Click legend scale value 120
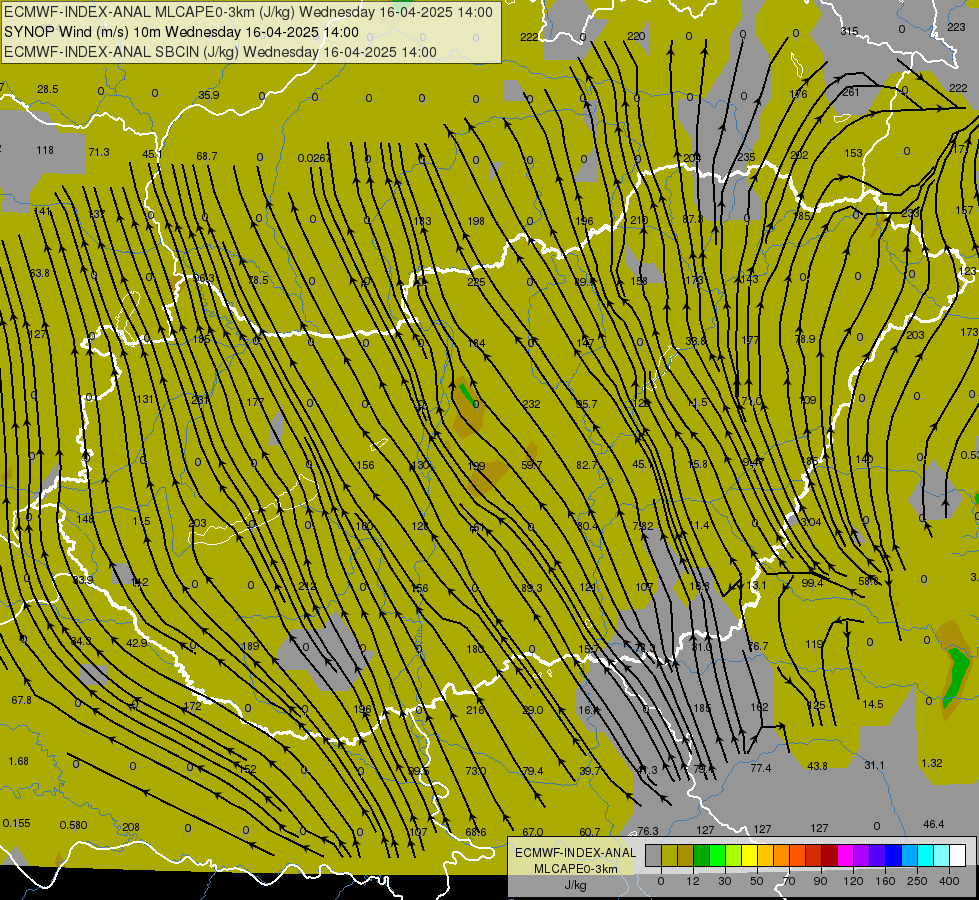The image size is (979, 900). tap(853, 881)
